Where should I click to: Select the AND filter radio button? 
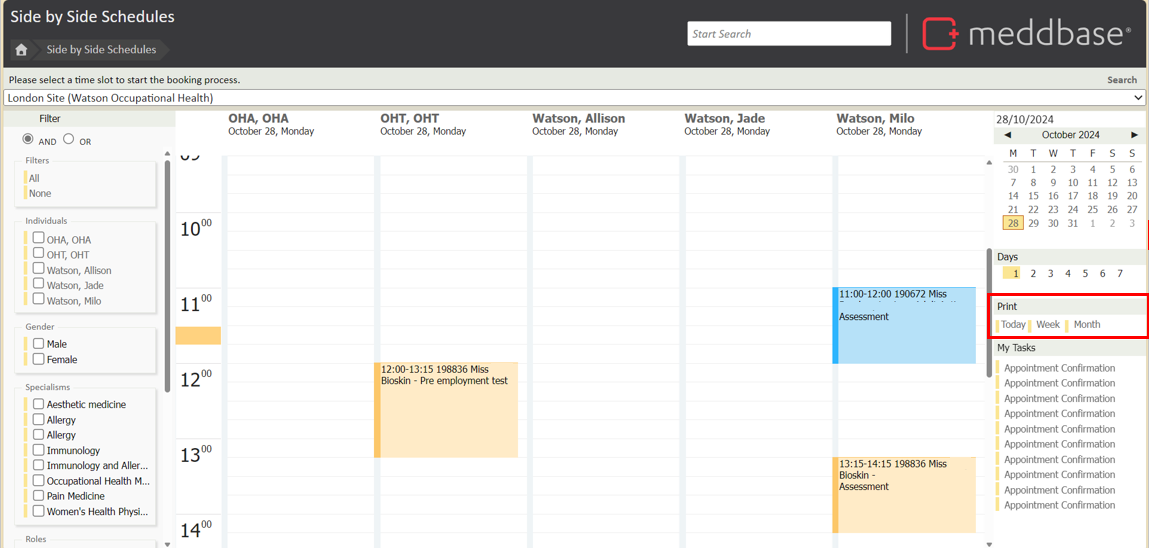click(28, 139)
